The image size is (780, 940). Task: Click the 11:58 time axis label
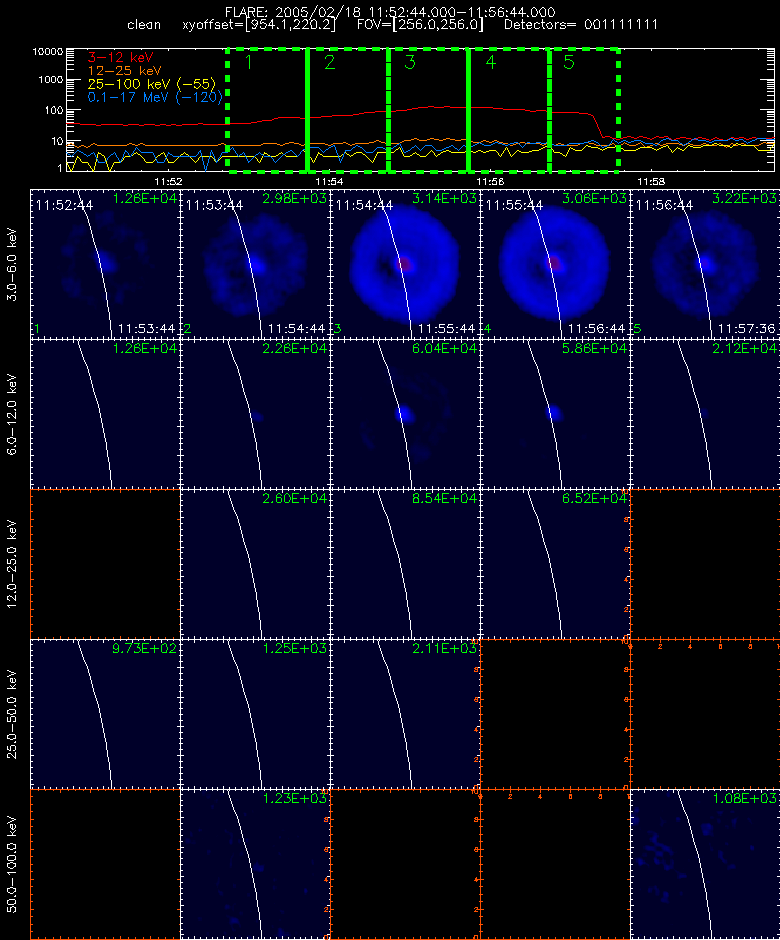(651, 181)
